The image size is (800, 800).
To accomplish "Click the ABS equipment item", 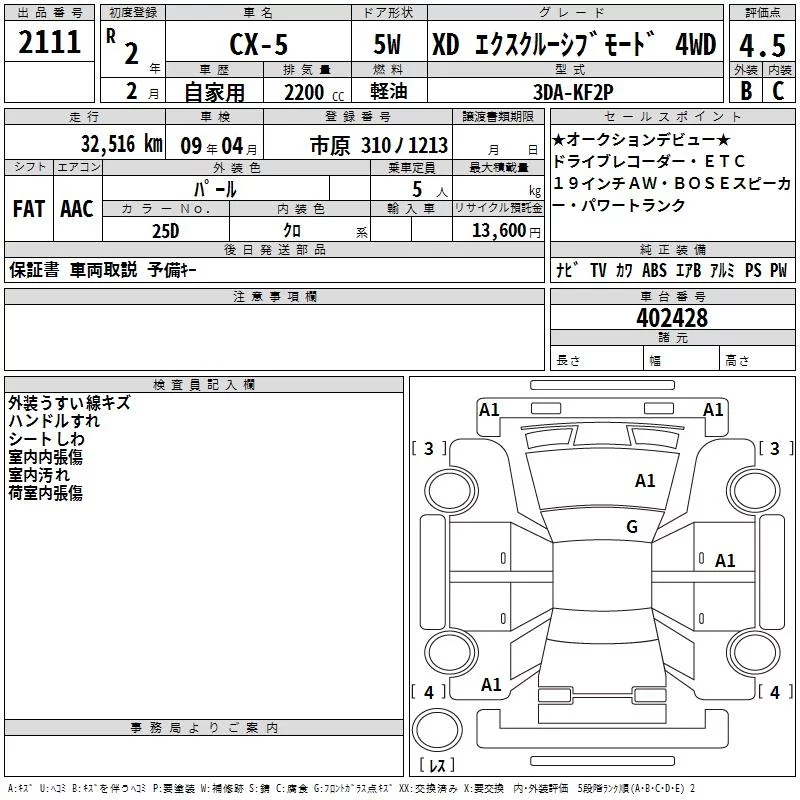I will tap(654, 270).
